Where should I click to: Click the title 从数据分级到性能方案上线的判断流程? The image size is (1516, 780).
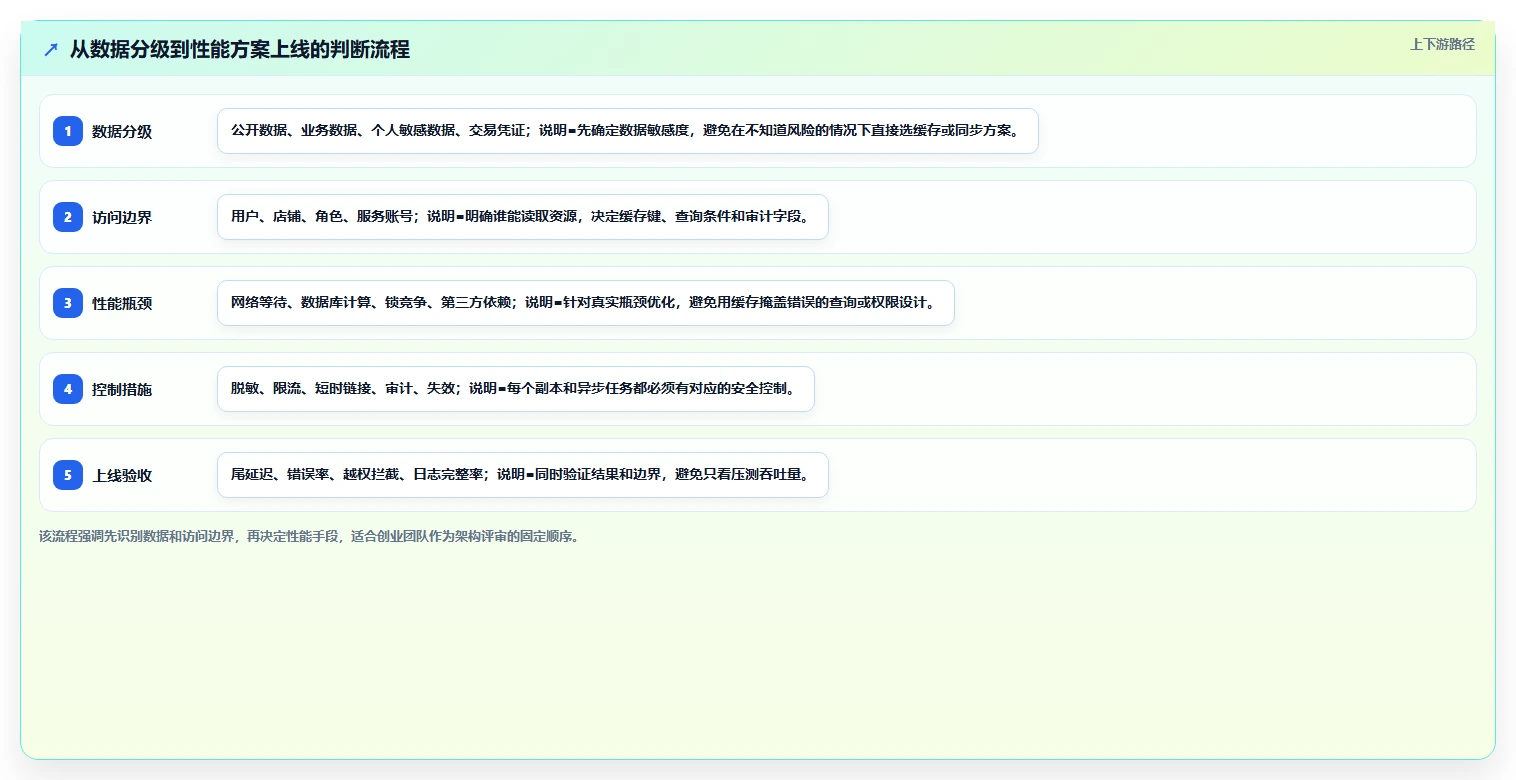pos(240,49)
